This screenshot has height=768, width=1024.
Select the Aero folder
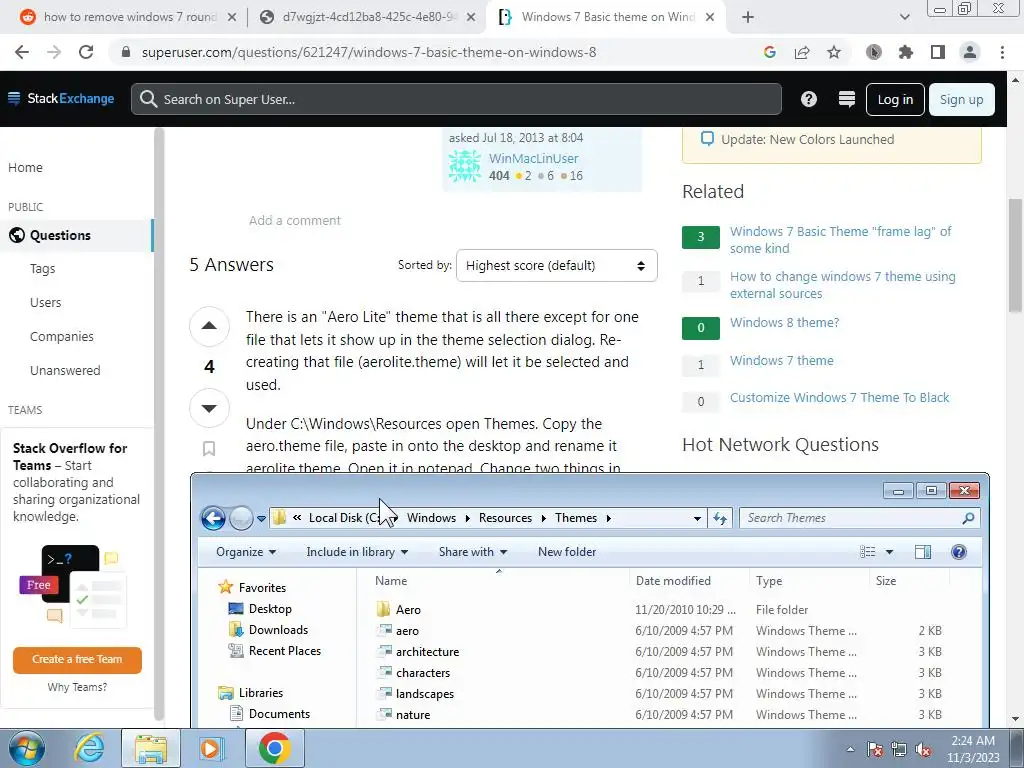[x=408, y=610]
